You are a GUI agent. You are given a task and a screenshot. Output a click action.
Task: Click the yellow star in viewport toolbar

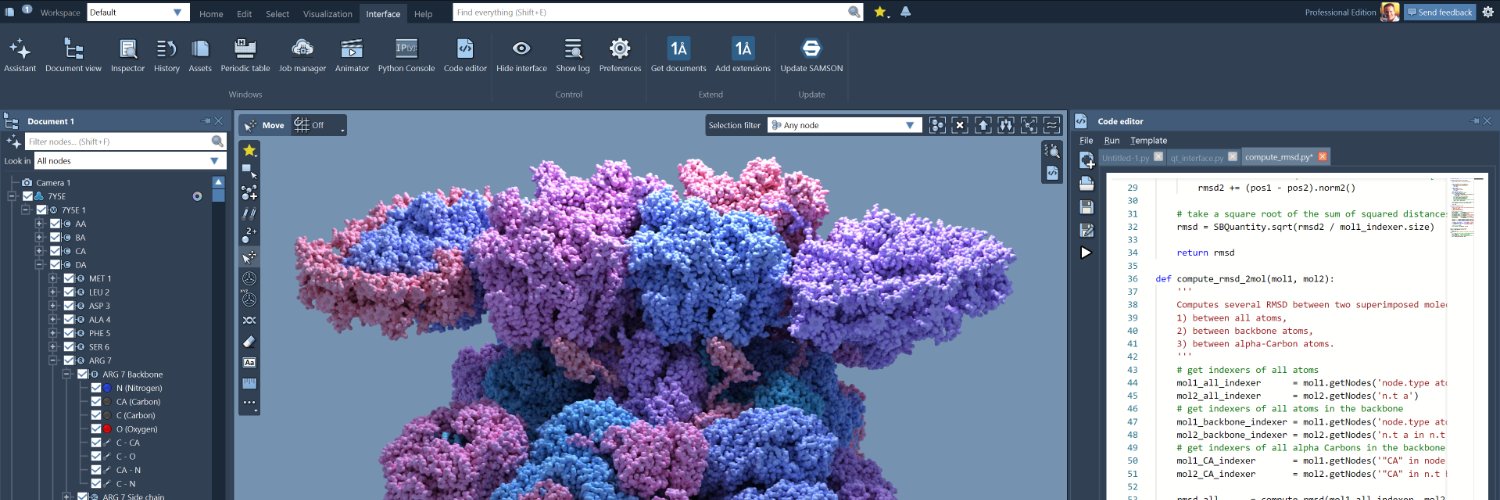pyautogui.click(x=249, y=150)
